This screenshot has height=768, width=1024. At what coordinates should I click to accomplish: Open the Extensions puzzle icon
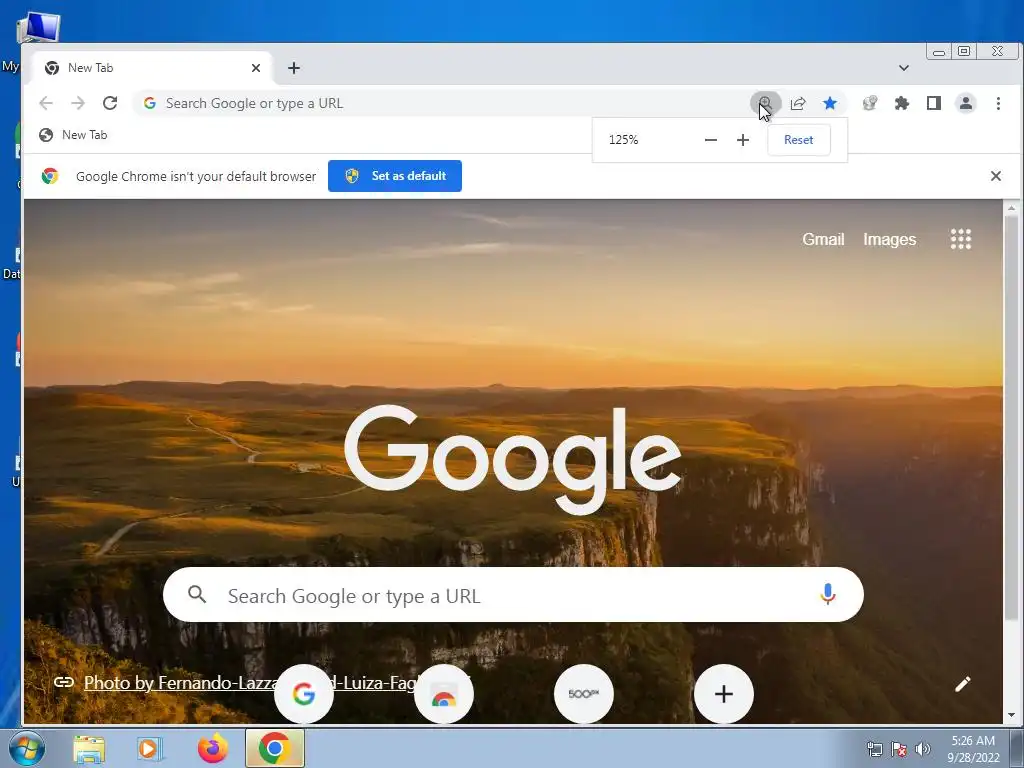(901, 103)
